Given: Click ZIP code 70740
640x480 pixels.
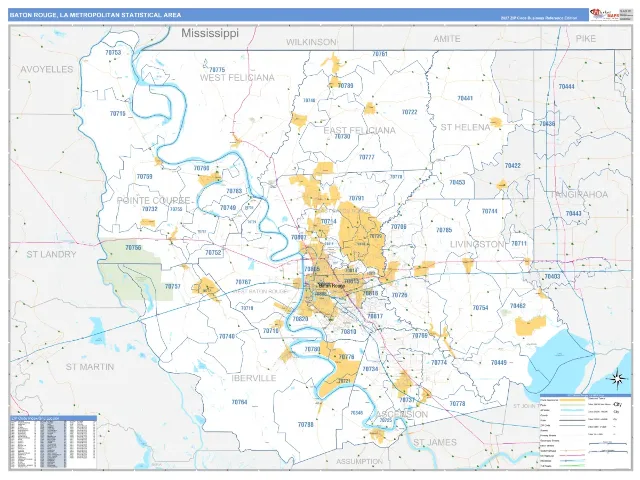Looking at the screenshot, I should coord(227,337).
